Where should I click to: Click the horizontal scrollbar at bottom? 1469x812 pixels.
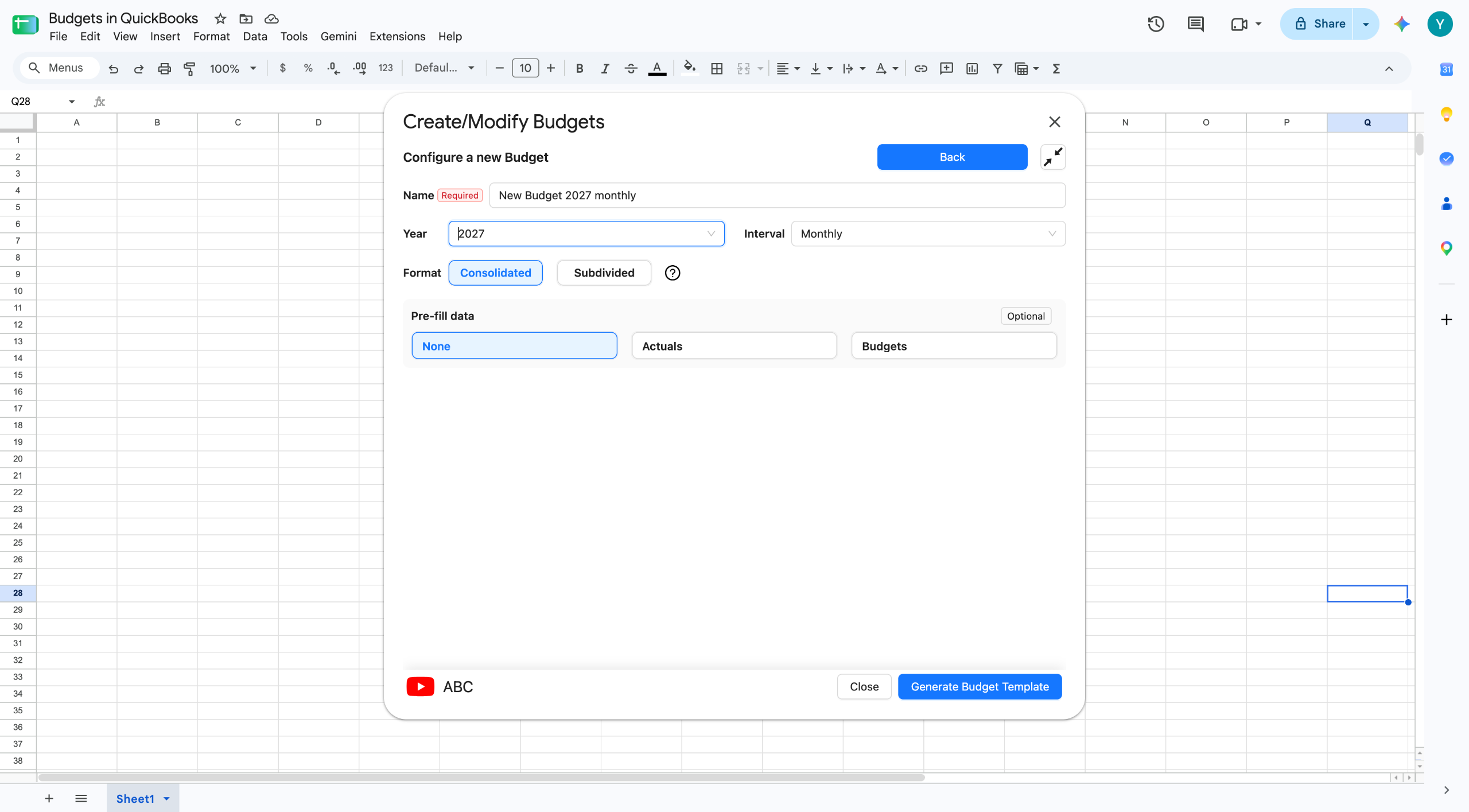point(481,778)
